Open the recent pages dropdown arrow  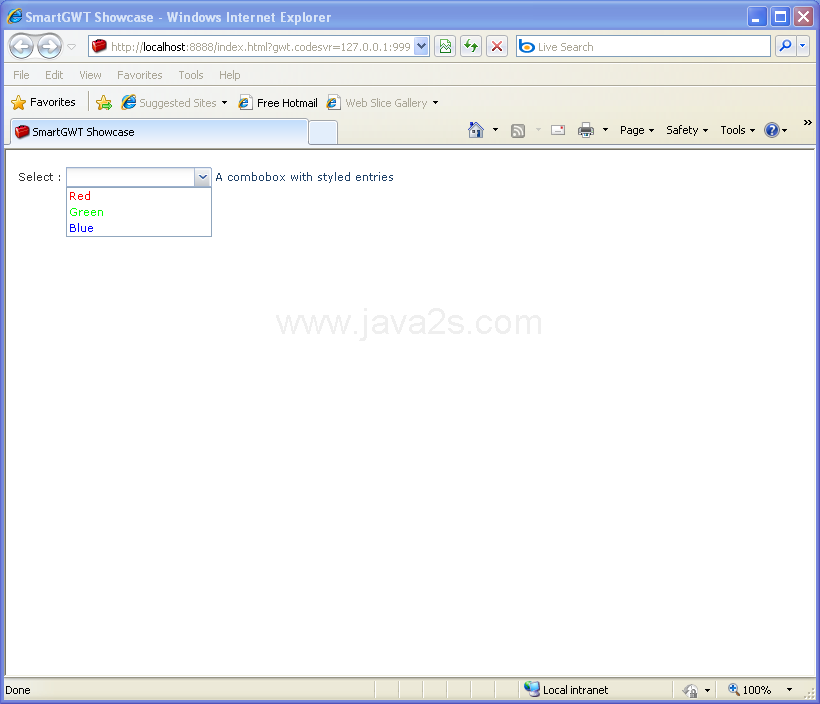pyautogui.click(x=72, y=47)
